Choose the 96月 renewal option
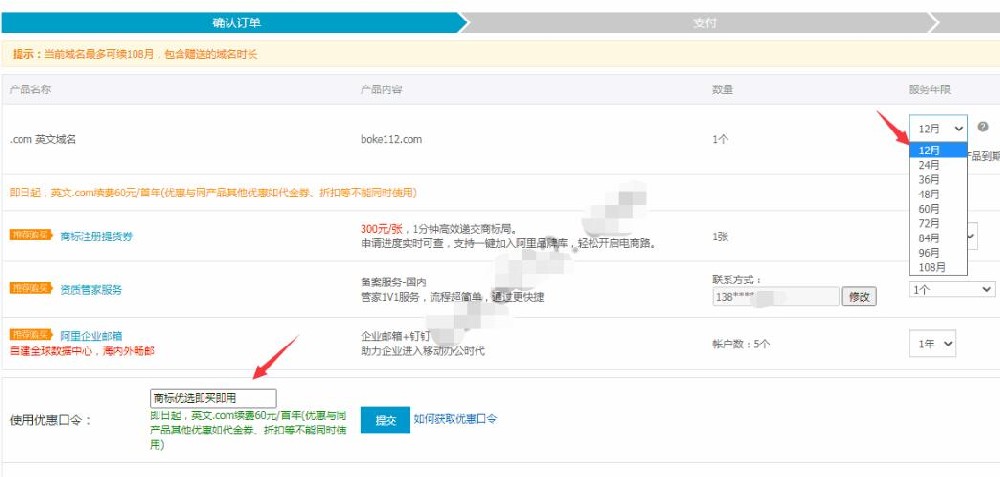 [x=929, y=253]
